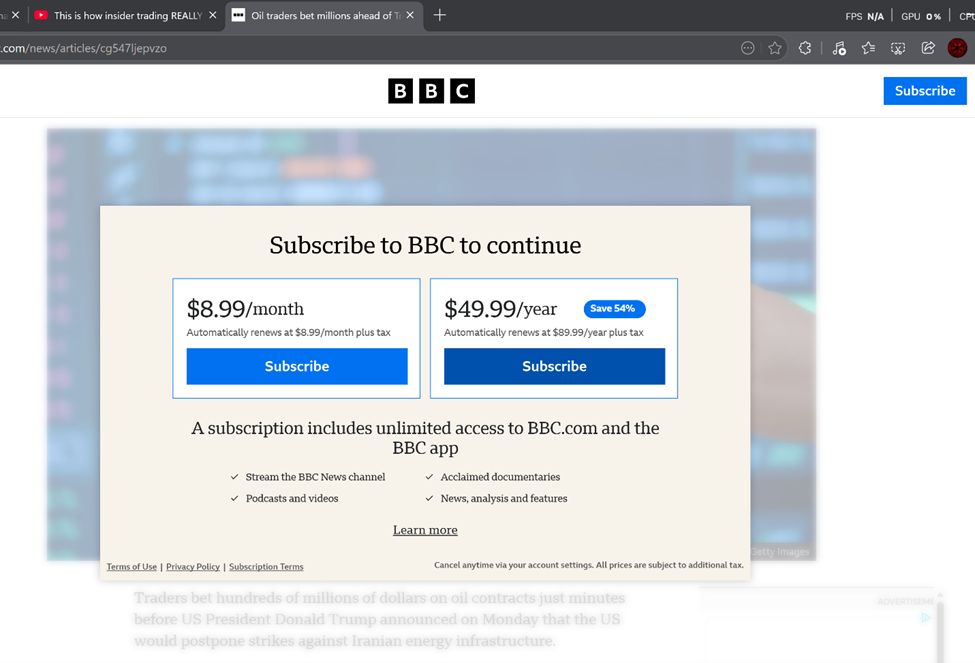Switch to the YouTube insider trading tab
Screen dimensions: 975x663
[125, 15]
